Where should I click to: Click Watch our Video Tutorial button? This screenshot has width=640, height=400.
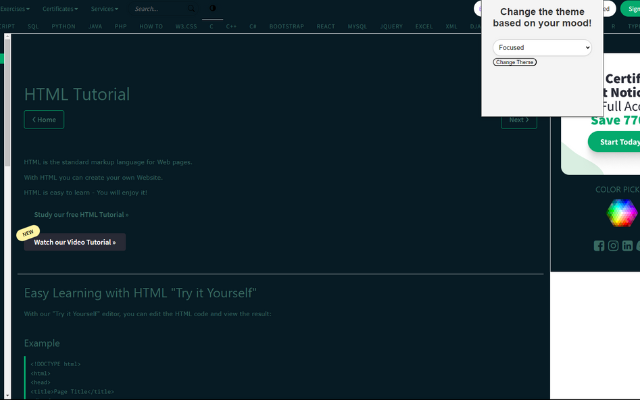75,242
